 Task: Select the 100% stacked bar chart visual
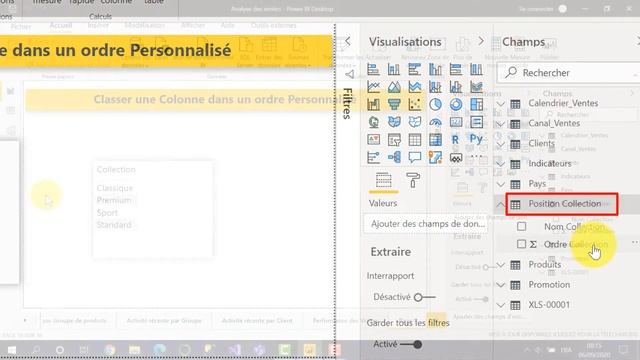(456, 70)
